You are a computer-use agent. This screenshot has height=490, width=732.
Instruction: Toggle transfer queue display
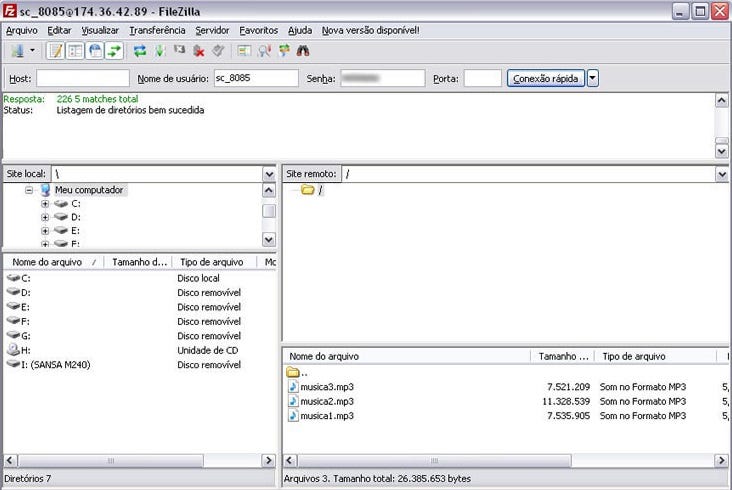[114, 50]
